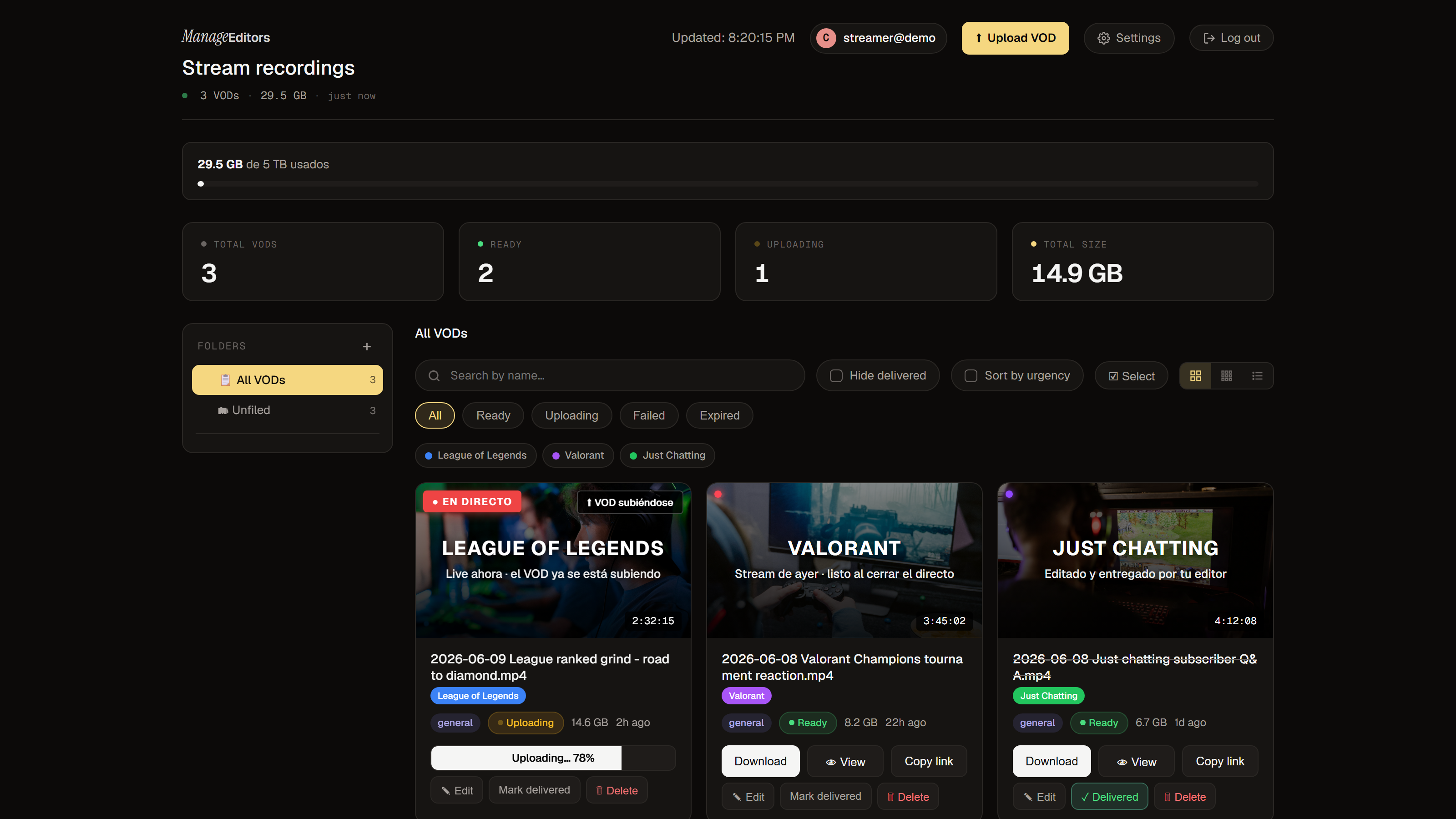Click general label on League card
Image resolution: width=1456 pixels, height=819 pixels.
coord(455,723)
